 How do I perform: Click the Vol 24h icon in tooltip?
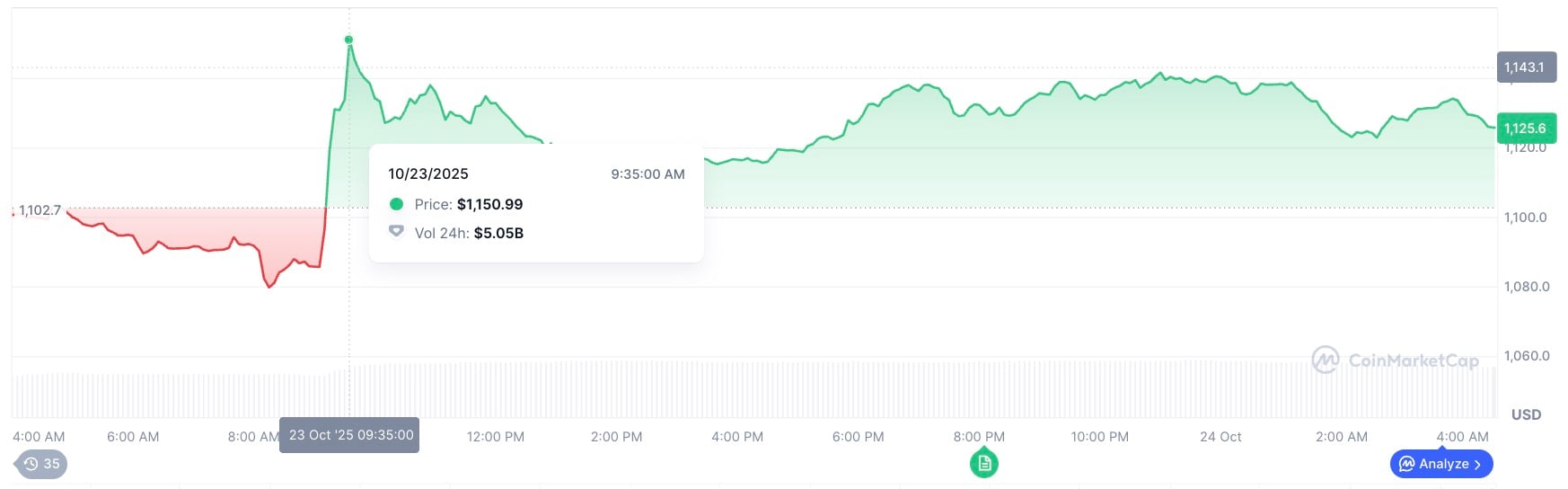(396, 232)
